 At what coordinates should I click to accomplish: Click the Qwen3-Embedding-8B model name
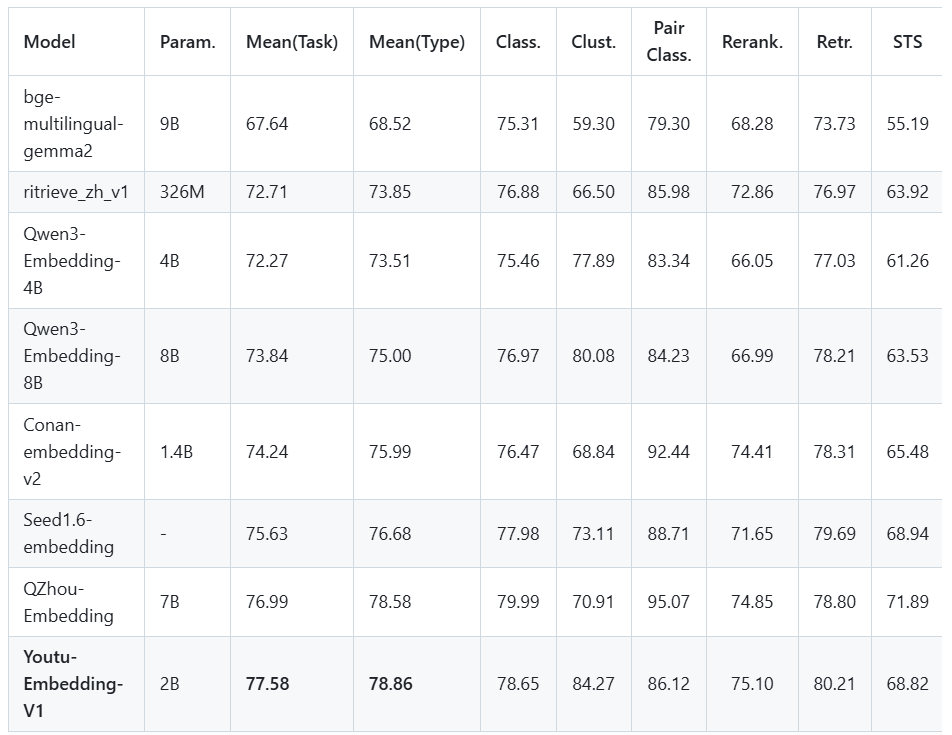coord(72,356)
